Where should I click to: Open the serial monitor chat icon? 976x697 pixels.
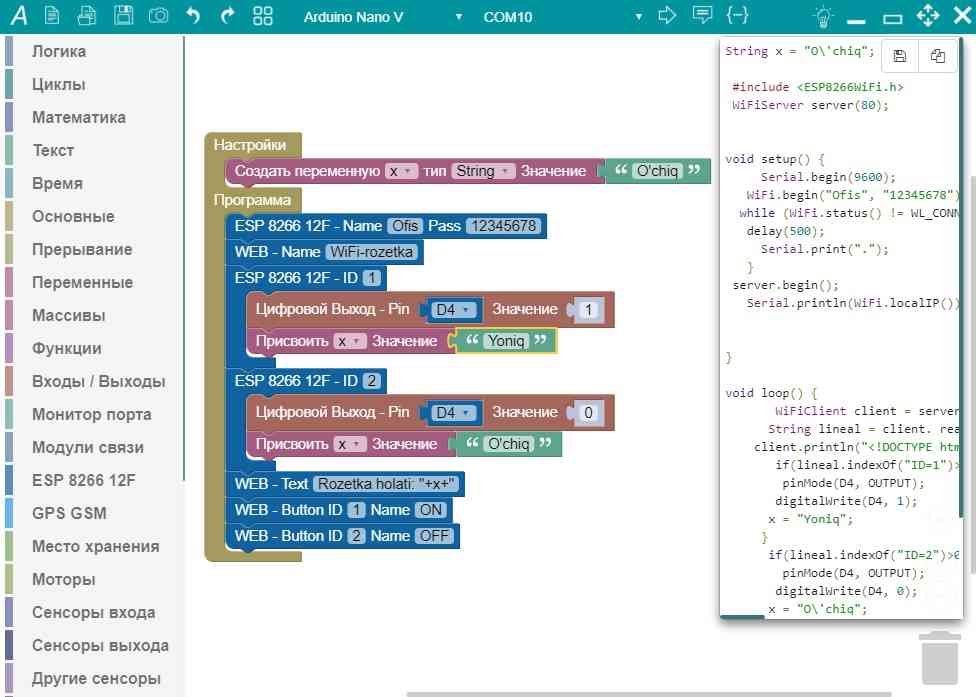tap(702, 16)
